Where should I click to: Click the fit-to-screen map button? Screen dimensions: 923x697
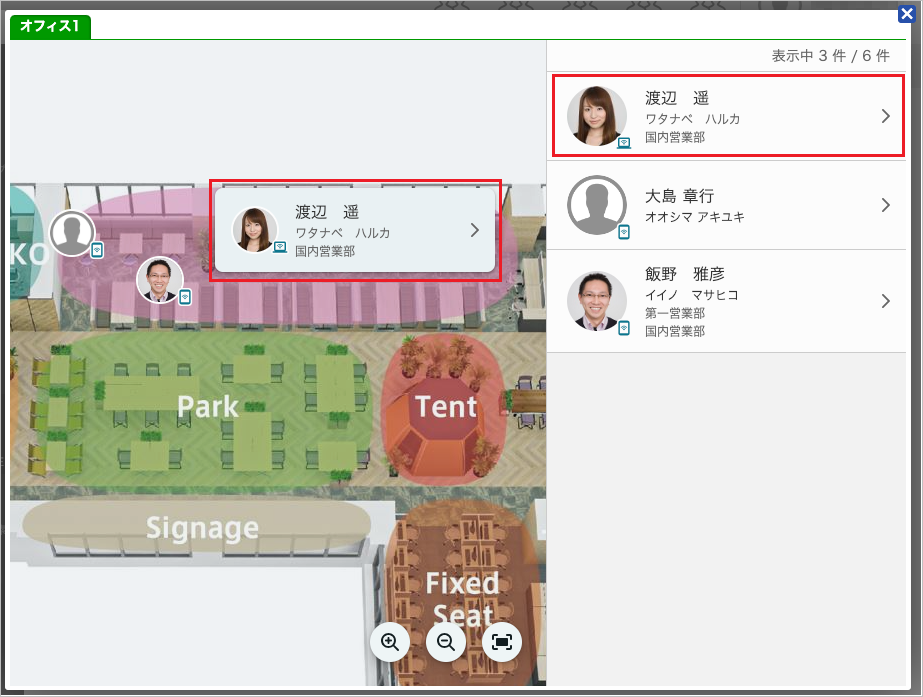502,642
